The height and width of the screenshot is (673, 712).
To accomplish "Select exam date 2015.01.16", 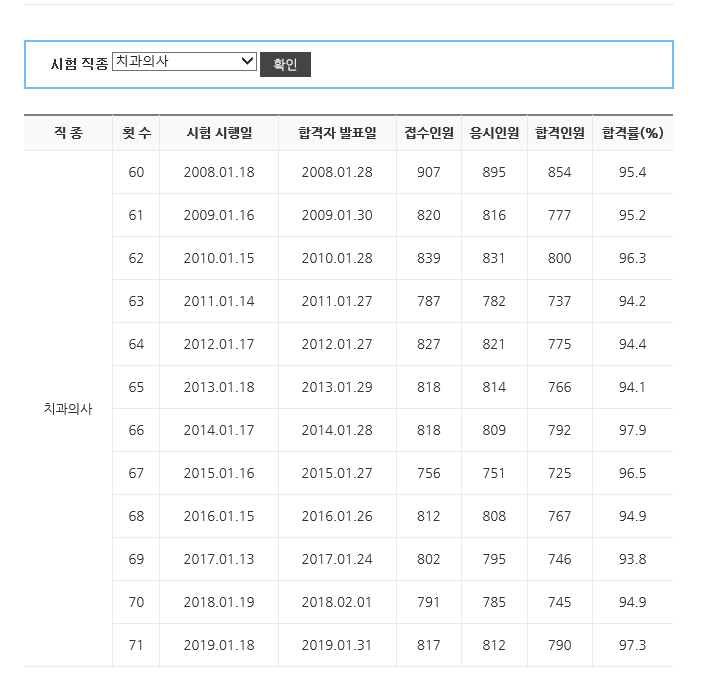I will (219, 473).
